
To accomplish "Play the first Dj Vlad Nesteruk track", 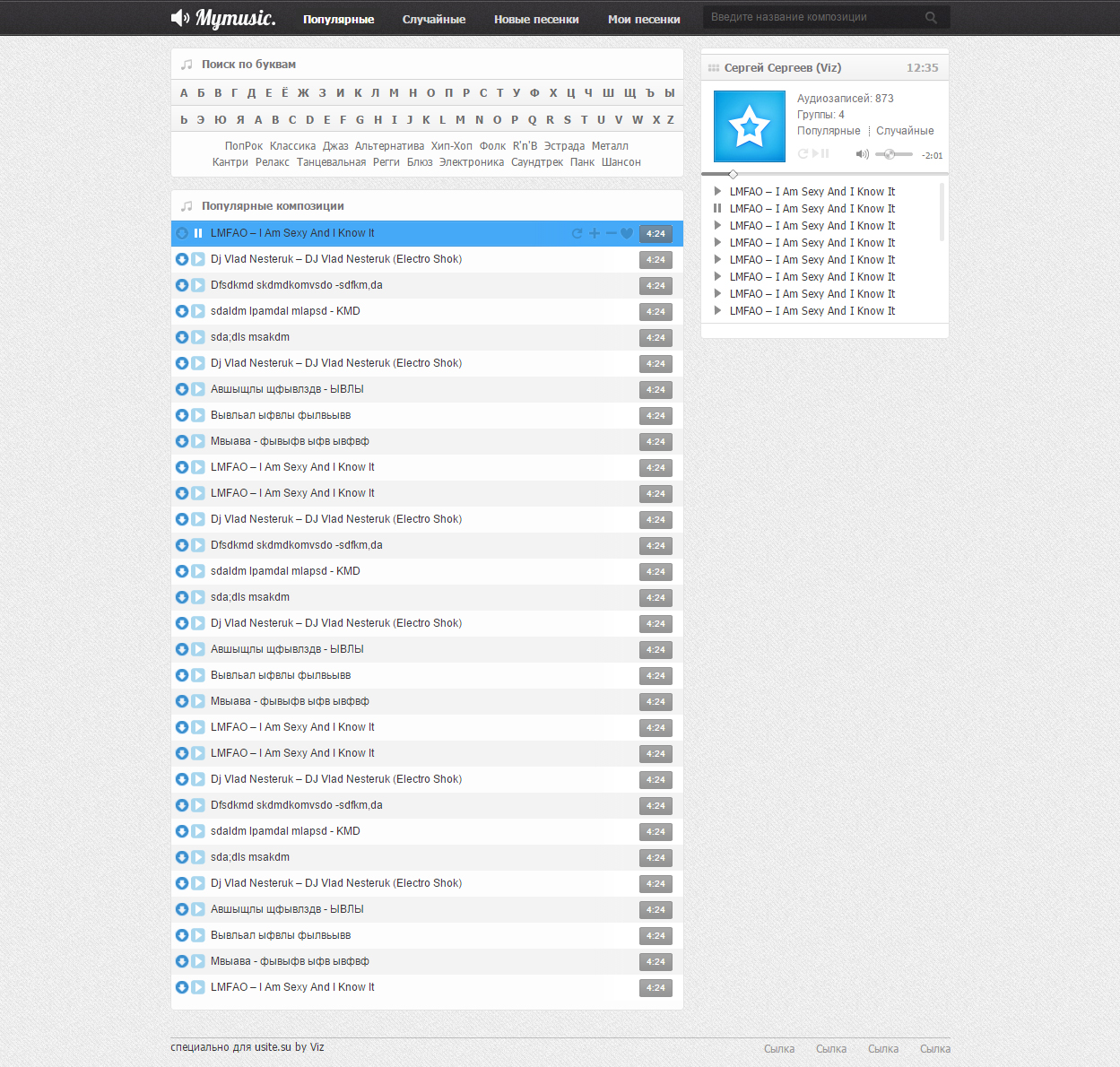I will click(198, 259).
